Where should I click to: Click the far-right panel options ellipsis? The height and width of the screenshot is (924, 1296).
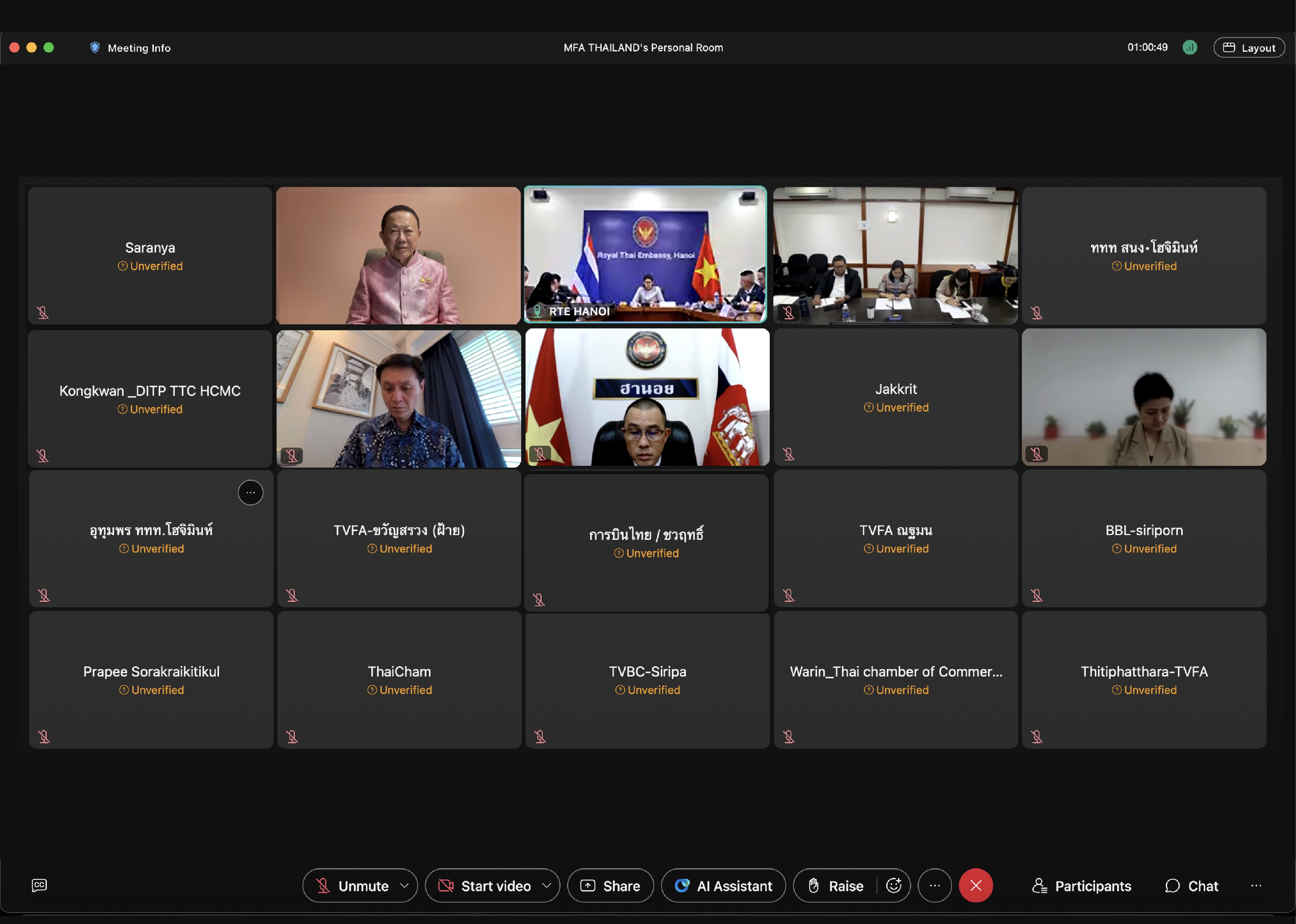(1256, 886)
